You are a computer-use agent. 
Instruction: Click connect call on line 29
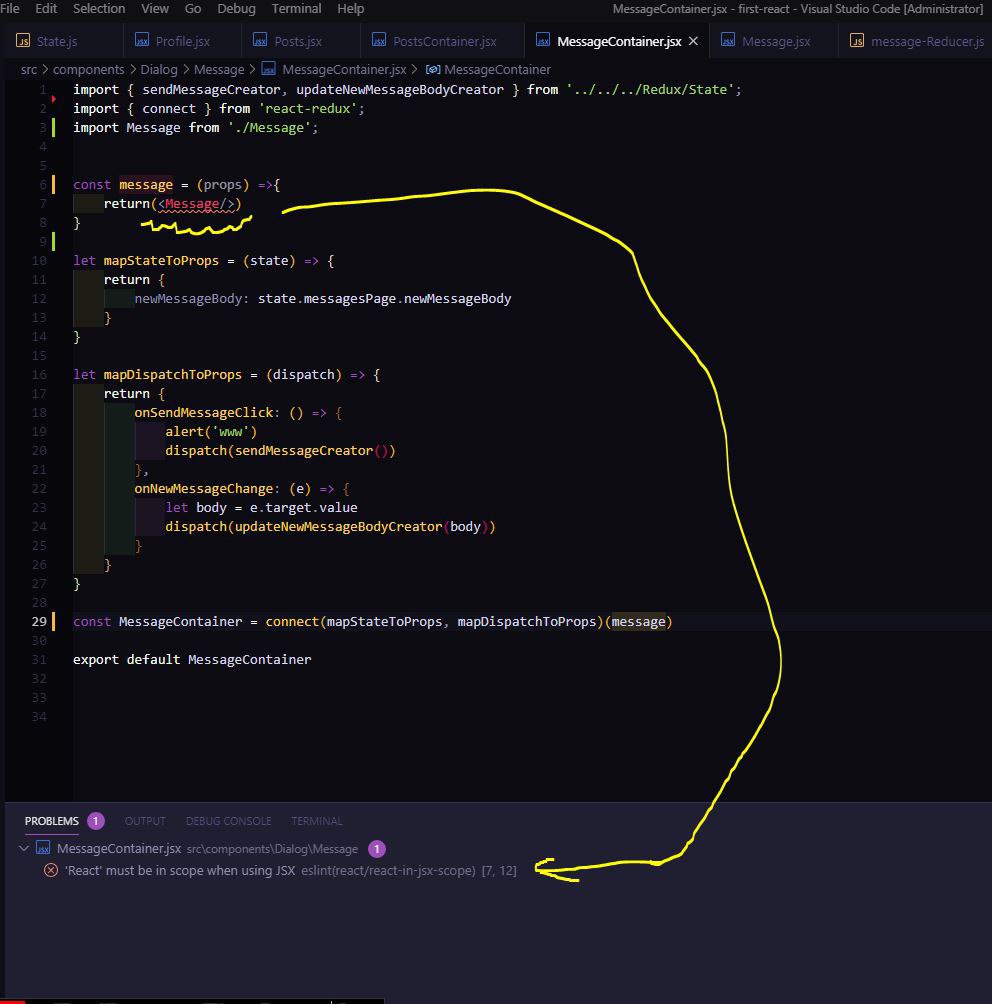[292, 622]
